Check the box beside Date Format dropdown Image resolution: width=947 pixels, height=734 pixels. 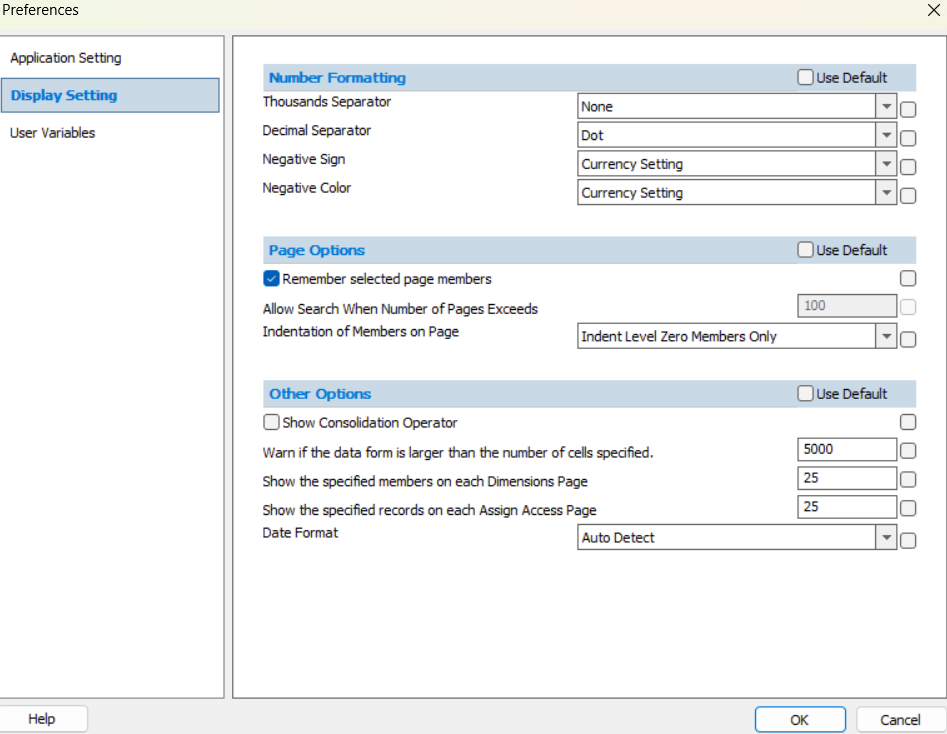908,541
